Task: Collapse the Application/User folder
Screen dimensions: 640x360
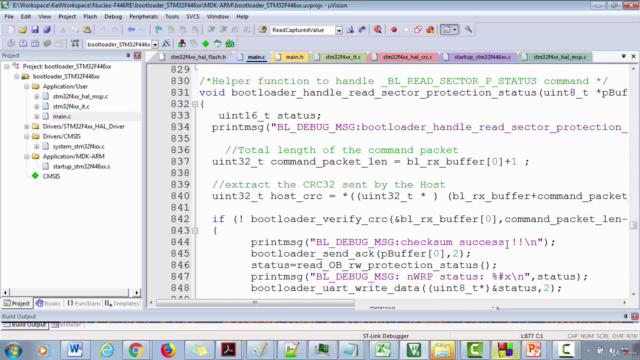Action: click(27, 86)
